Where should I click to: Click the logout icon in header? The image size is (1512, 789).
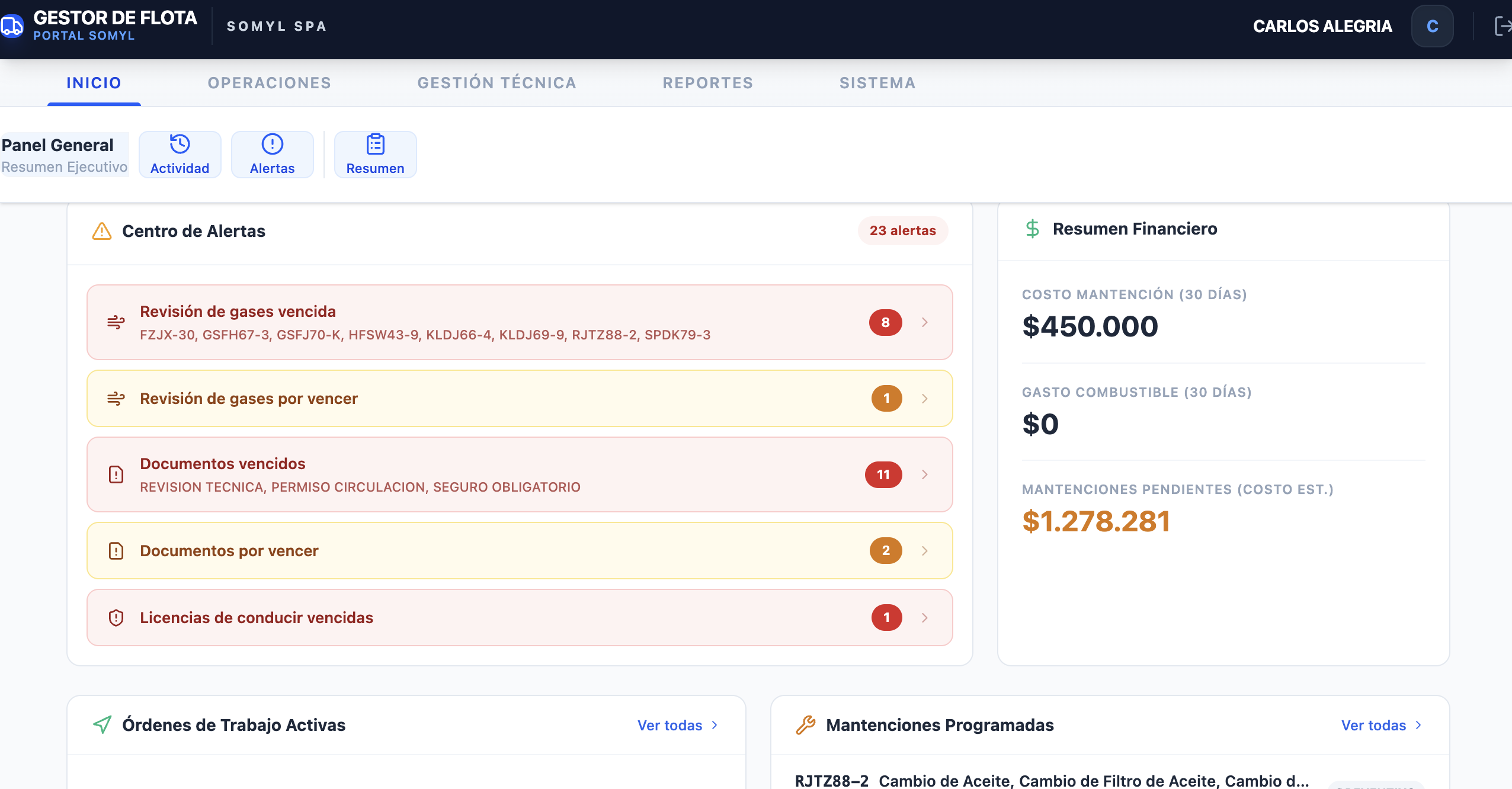coord(1502,26)
